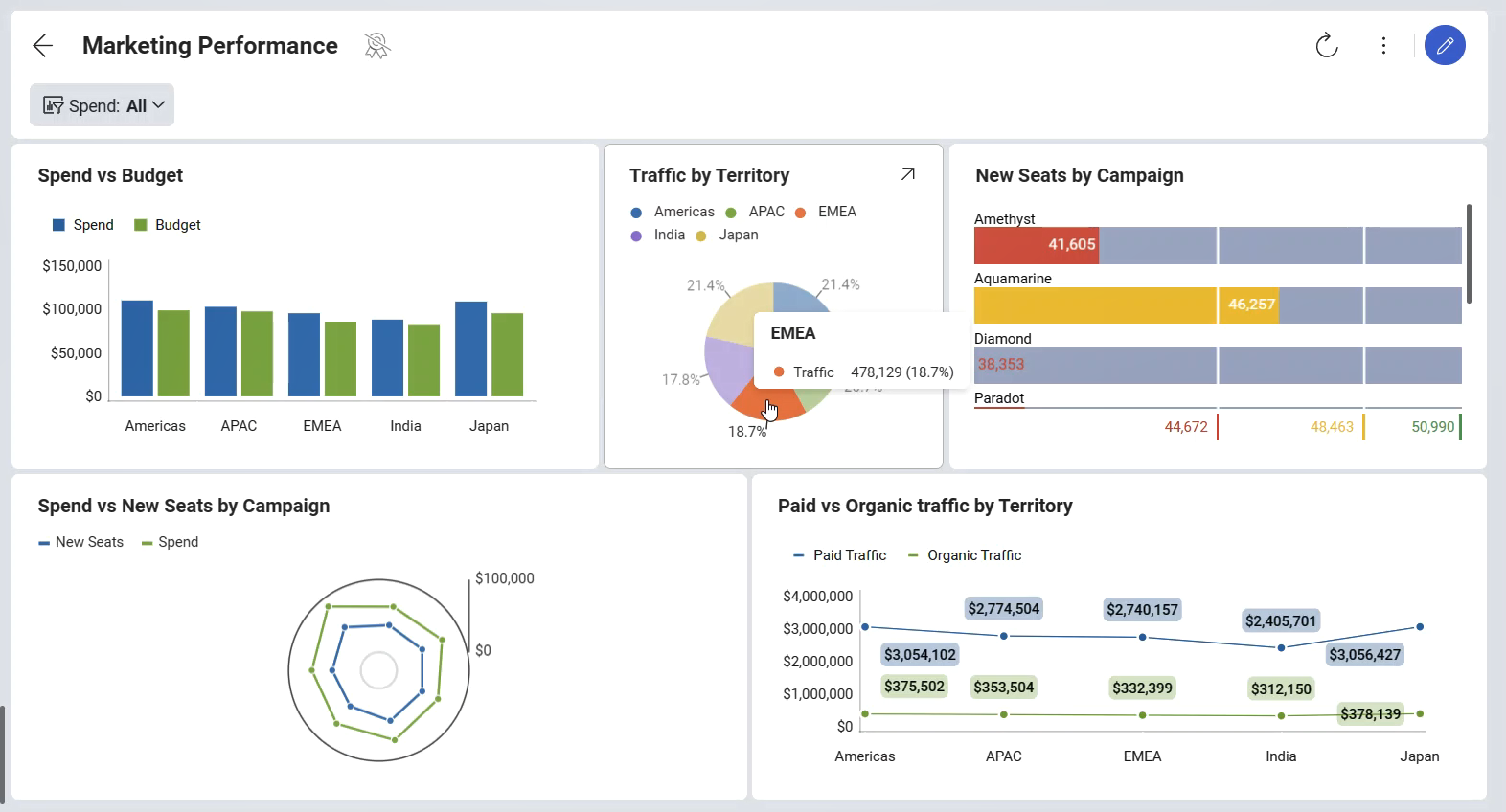The height and width of the screenshot is (812, 1506).
Task: Toggle the Budget legend series
Action: click(x=168, y=225)
